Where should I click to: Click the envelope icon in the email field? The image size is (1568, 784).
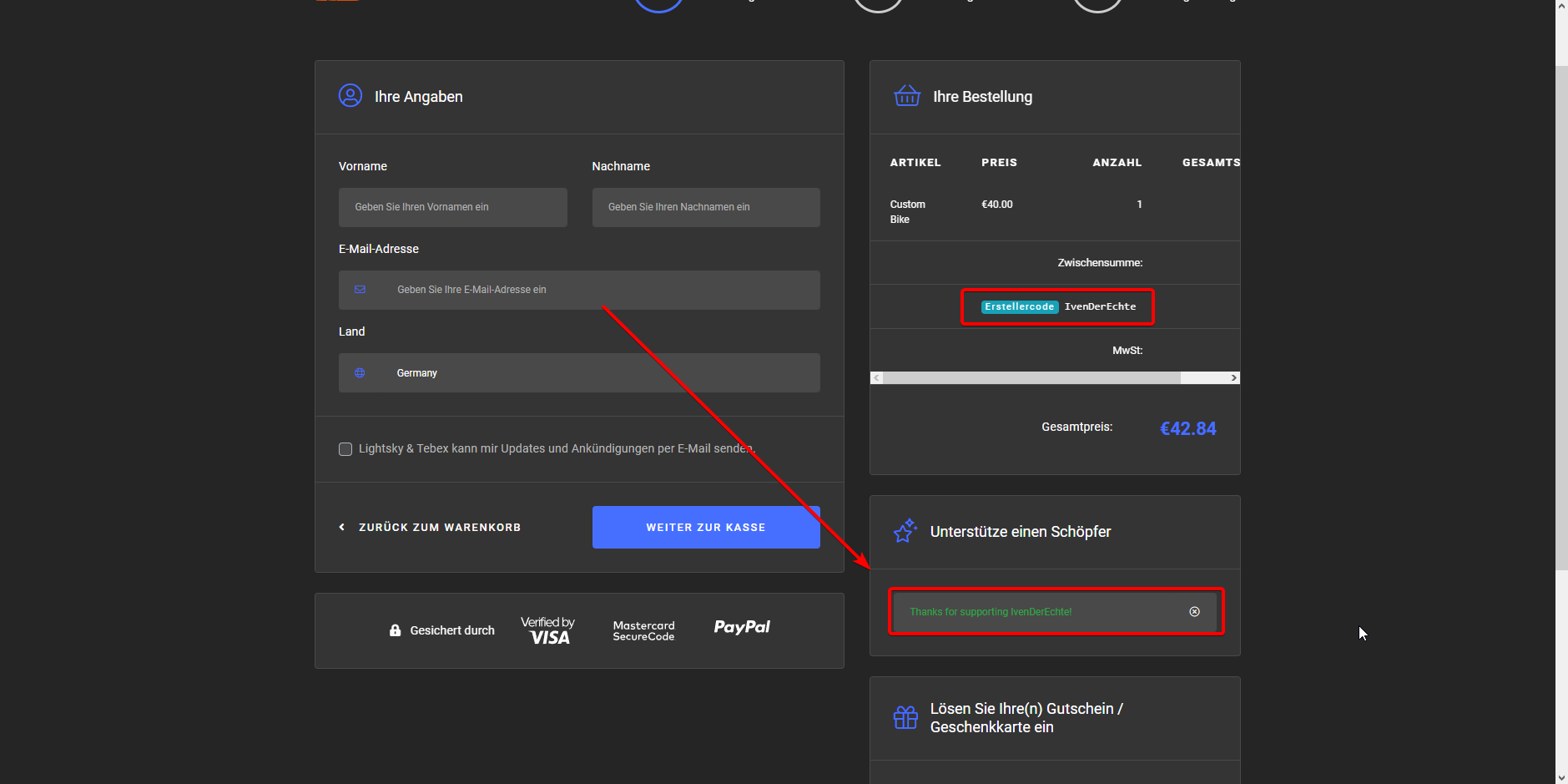[360, 290]
